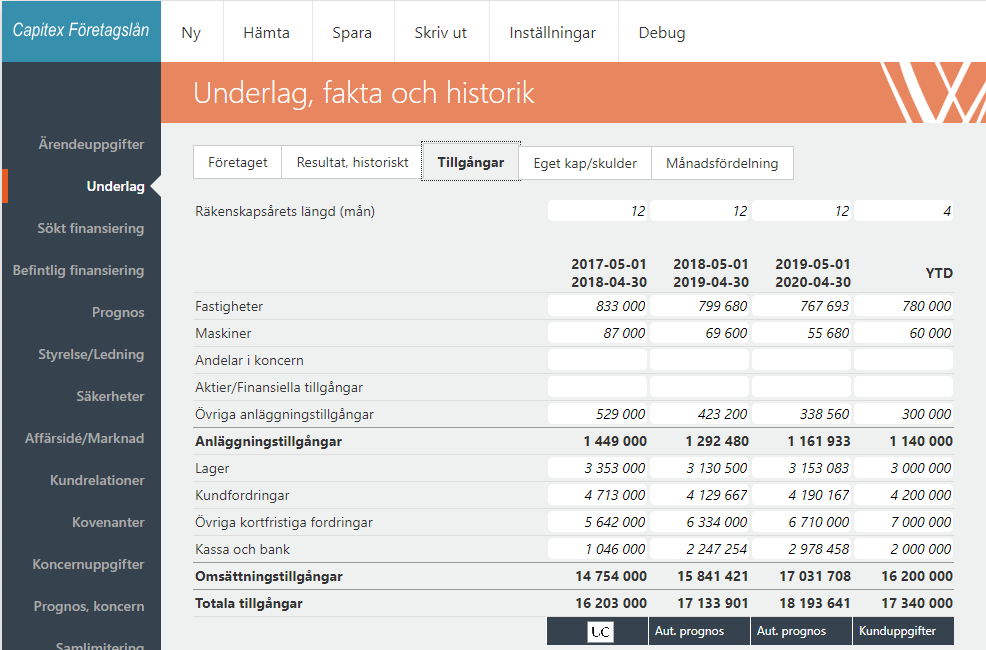Click Spara in the top toolbar

[x=352, y=33]
